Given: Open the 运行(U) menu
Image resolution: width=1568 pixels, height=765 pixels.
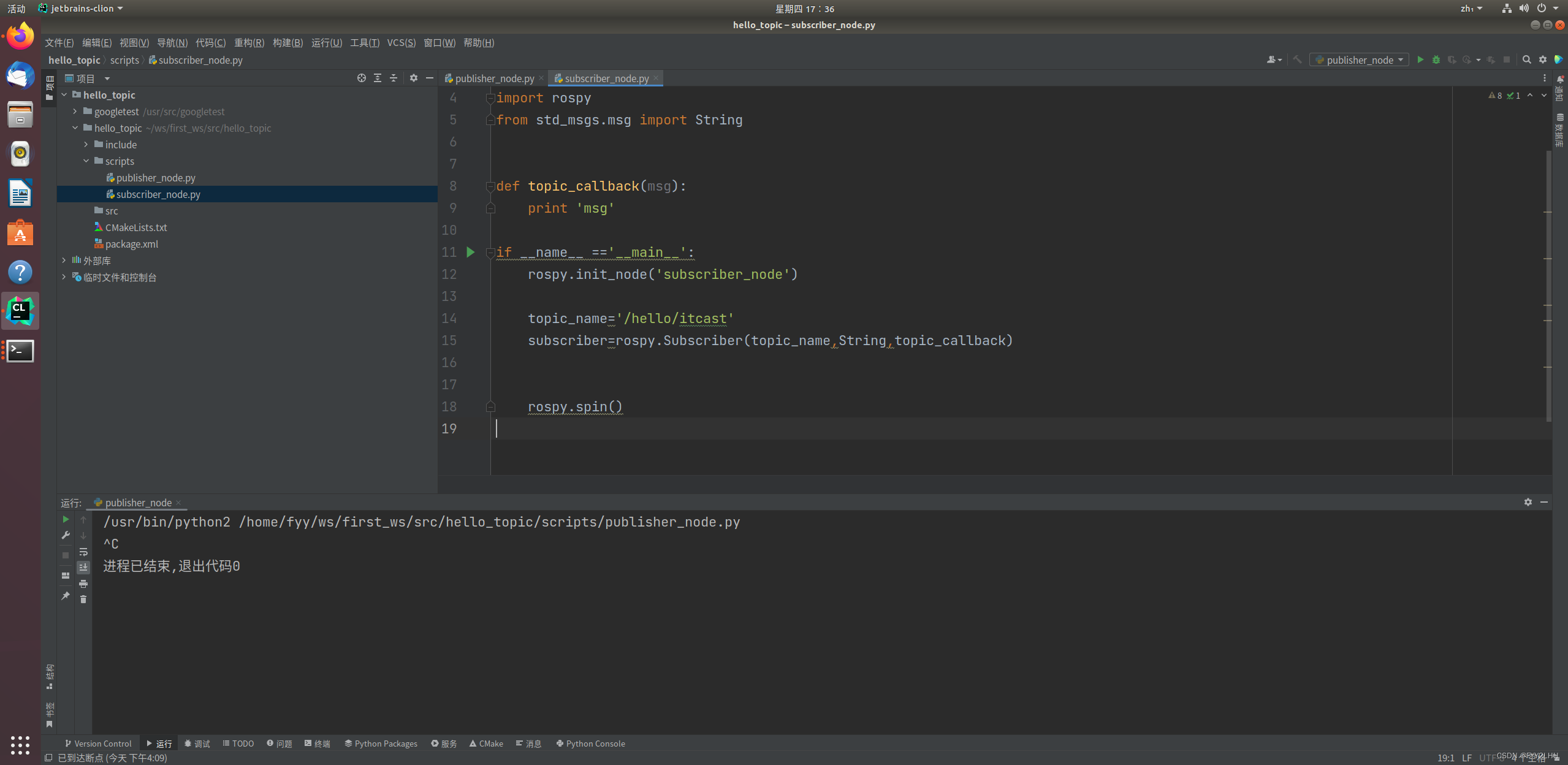Looking at the screenshot, I should pos(326,42).
